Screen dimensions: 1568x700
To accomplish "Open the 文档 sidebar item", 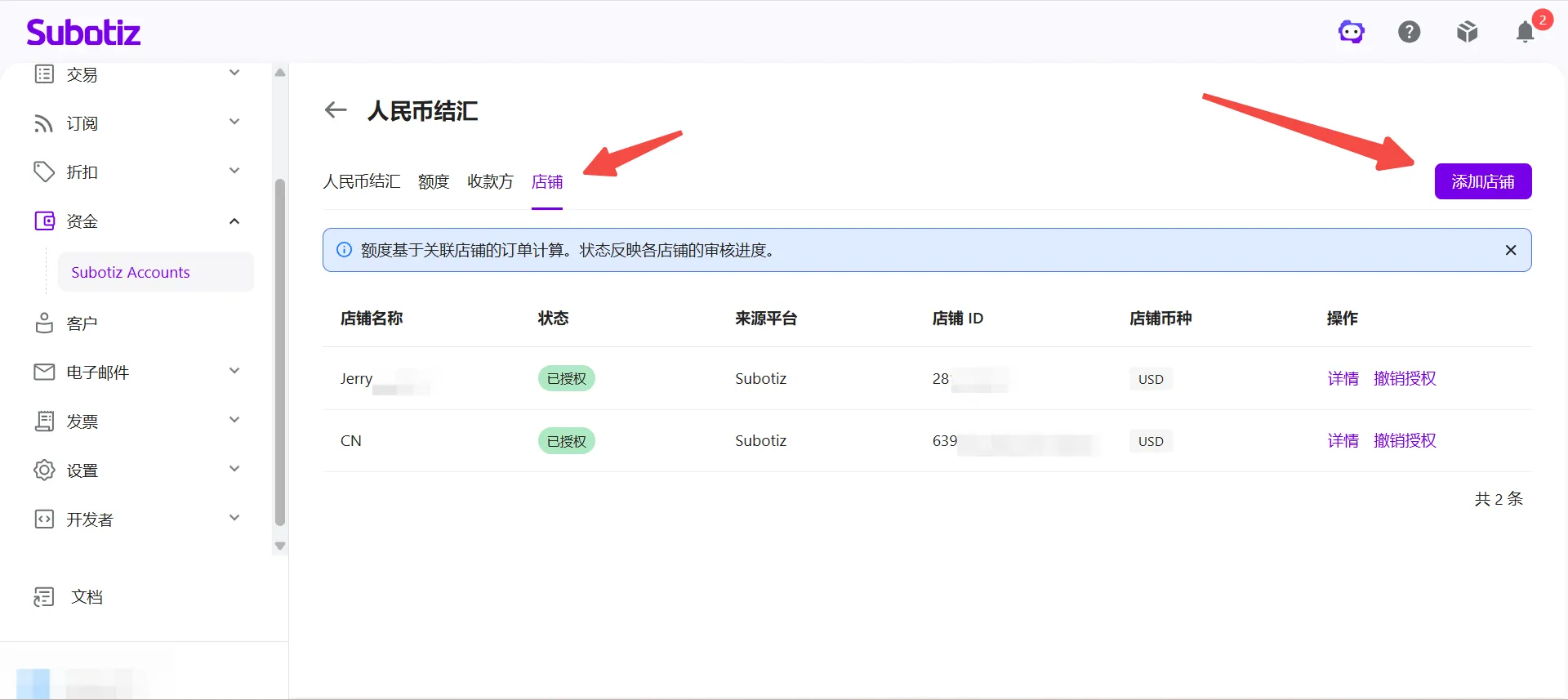I will (x=87, y=597).
